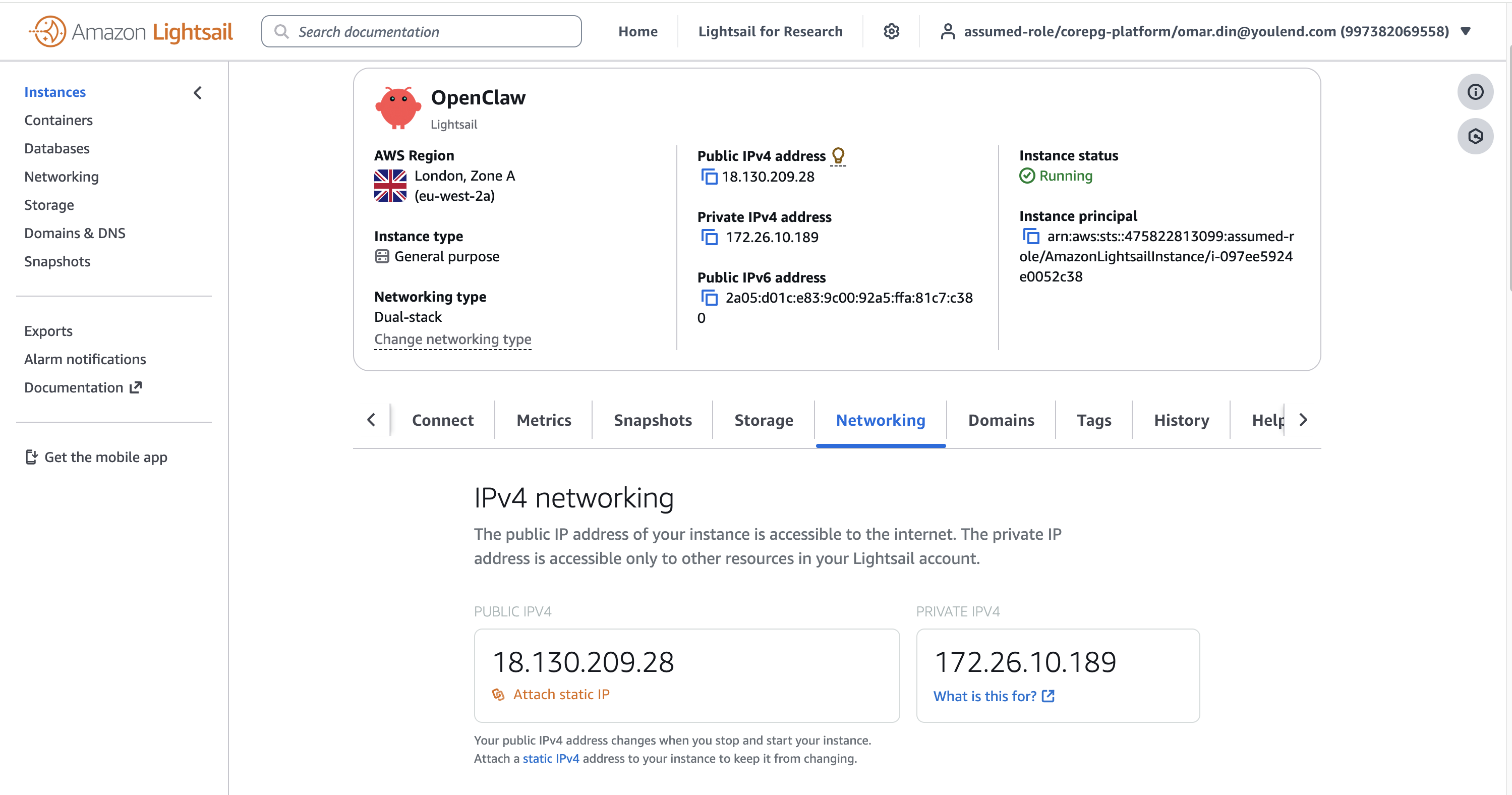This screenshot has height=795, width=1512.
Task: Click the external-link icon after What is this for
Action: 1048,696
